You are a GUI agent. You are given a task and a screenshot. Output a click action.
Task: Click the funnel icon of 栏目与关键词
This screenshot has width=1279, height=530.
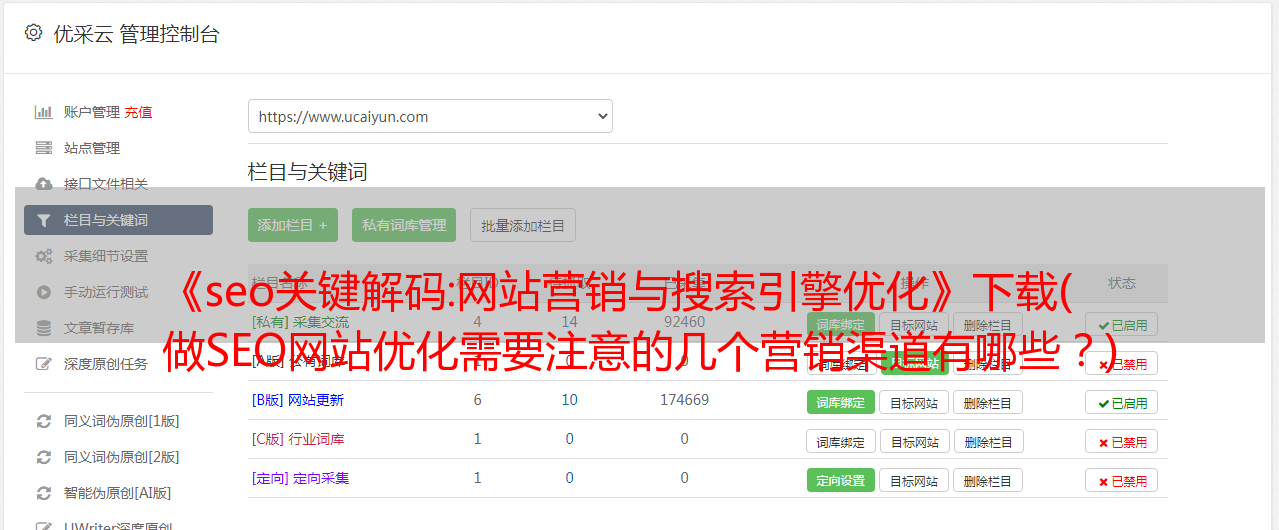(43, 220)
